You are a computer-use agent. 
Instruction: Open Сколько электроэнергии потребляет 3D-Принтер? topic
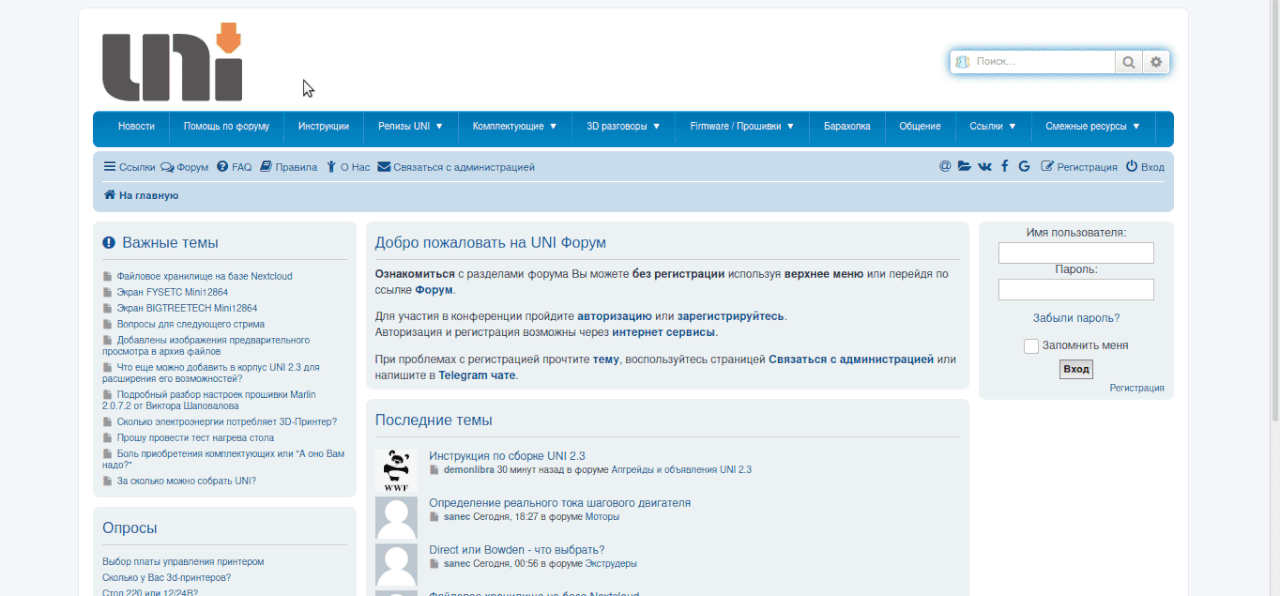point(227,422)
